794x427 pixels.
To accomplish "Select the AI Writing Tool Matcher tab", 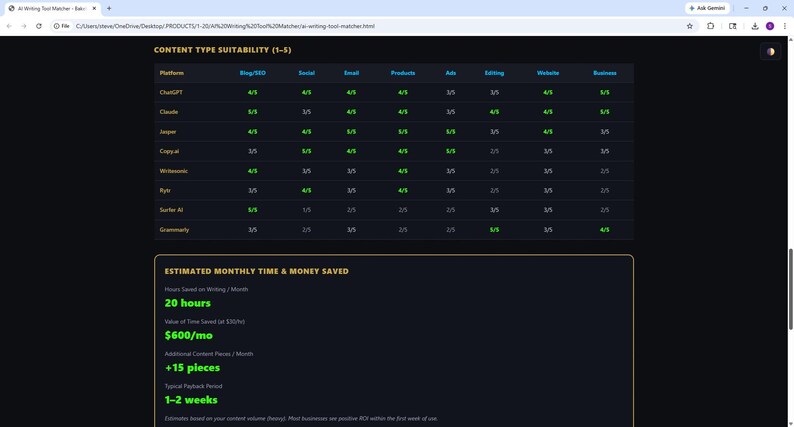I will 53,9.
